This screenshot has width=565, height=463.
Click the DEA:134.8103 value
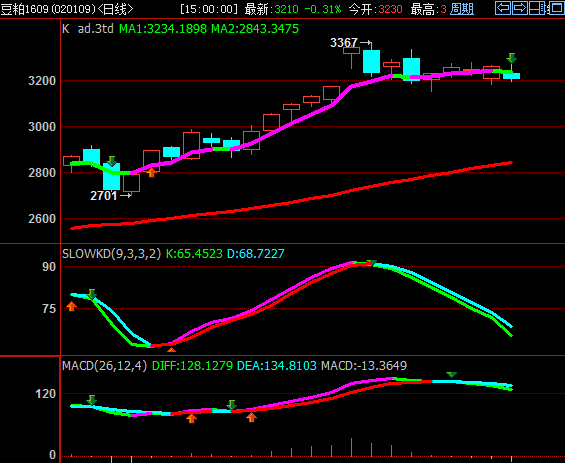tap(277, 366)
